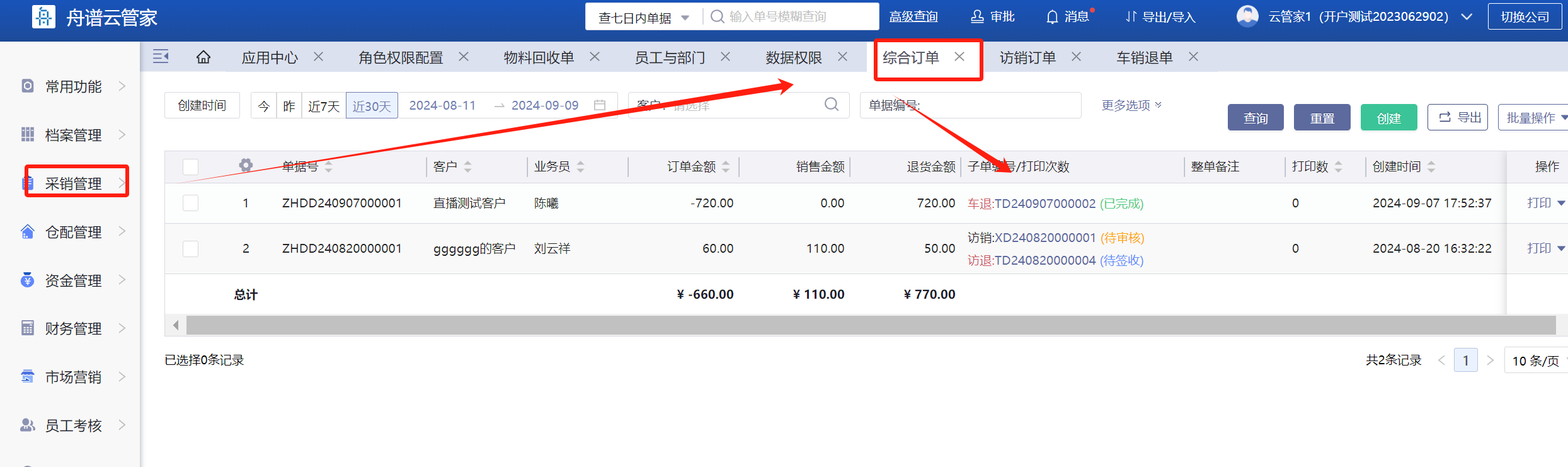Toggle the select-all header checkbox
The image size is (1568, 467).
pos(190,167)
